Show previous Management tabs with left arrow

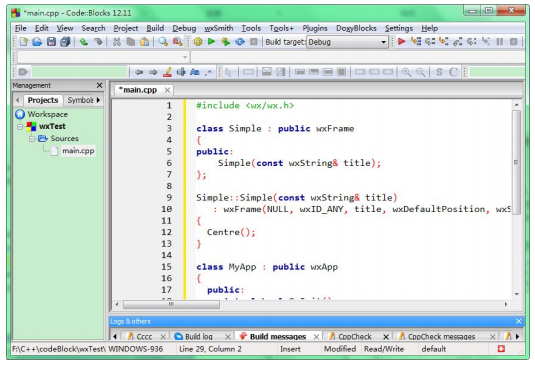[18, 100]
